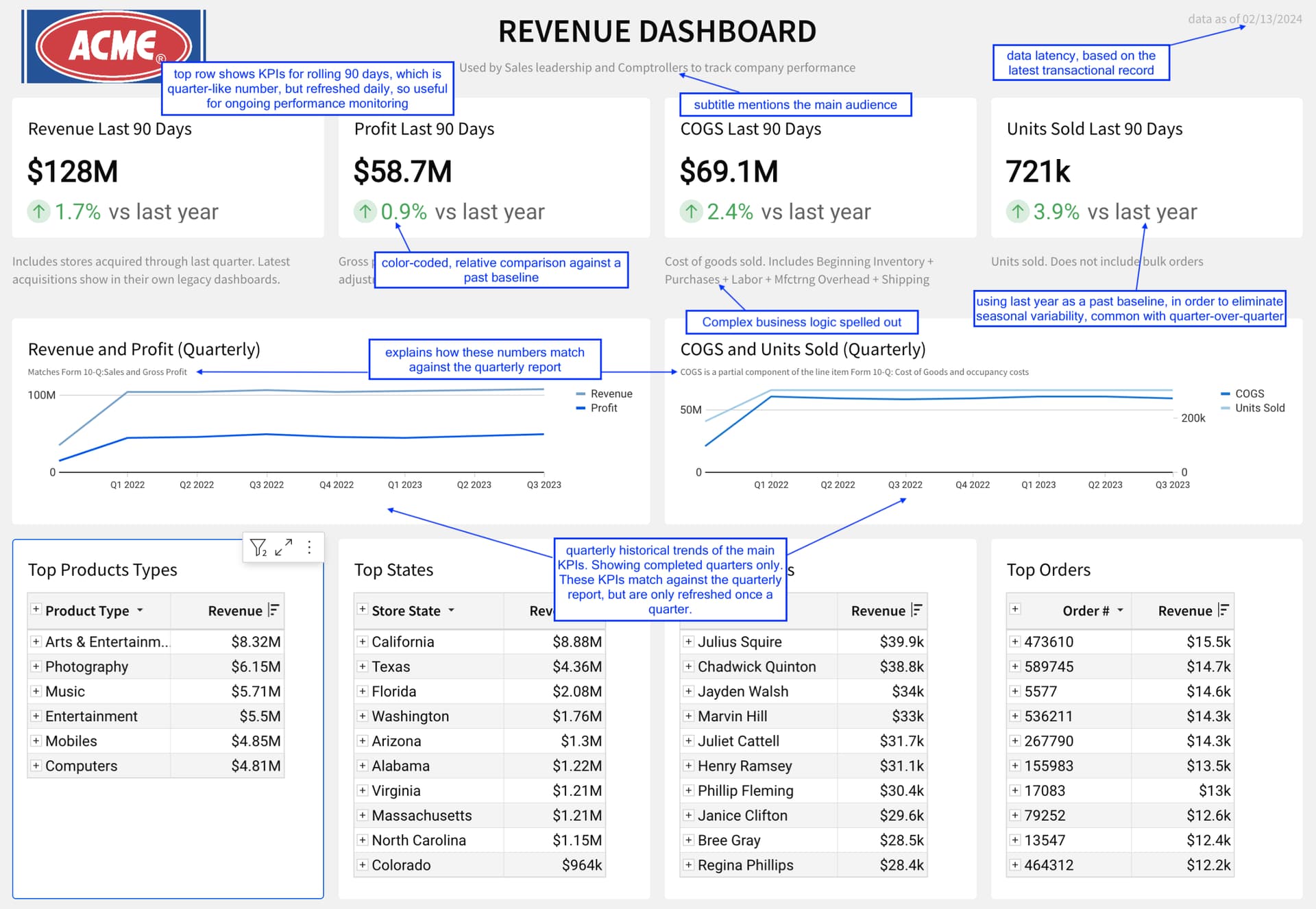The width and height of the screenshot is (1316, 909).
Task: Toggle the COGS legend entry
Action: (1249, 393)
